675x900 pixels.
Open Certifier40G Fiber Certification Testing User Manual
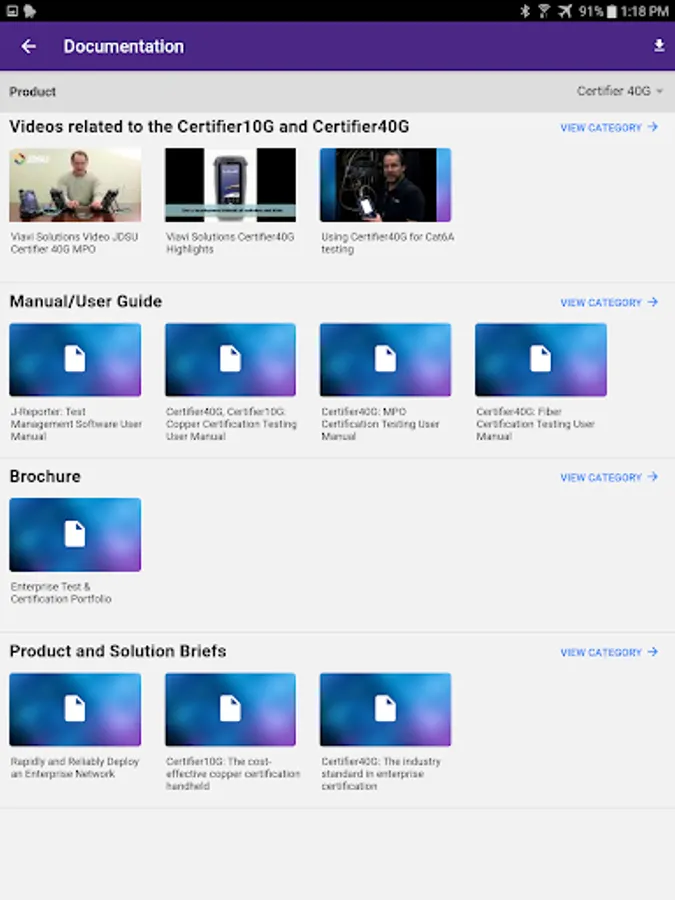click(541, 360)
